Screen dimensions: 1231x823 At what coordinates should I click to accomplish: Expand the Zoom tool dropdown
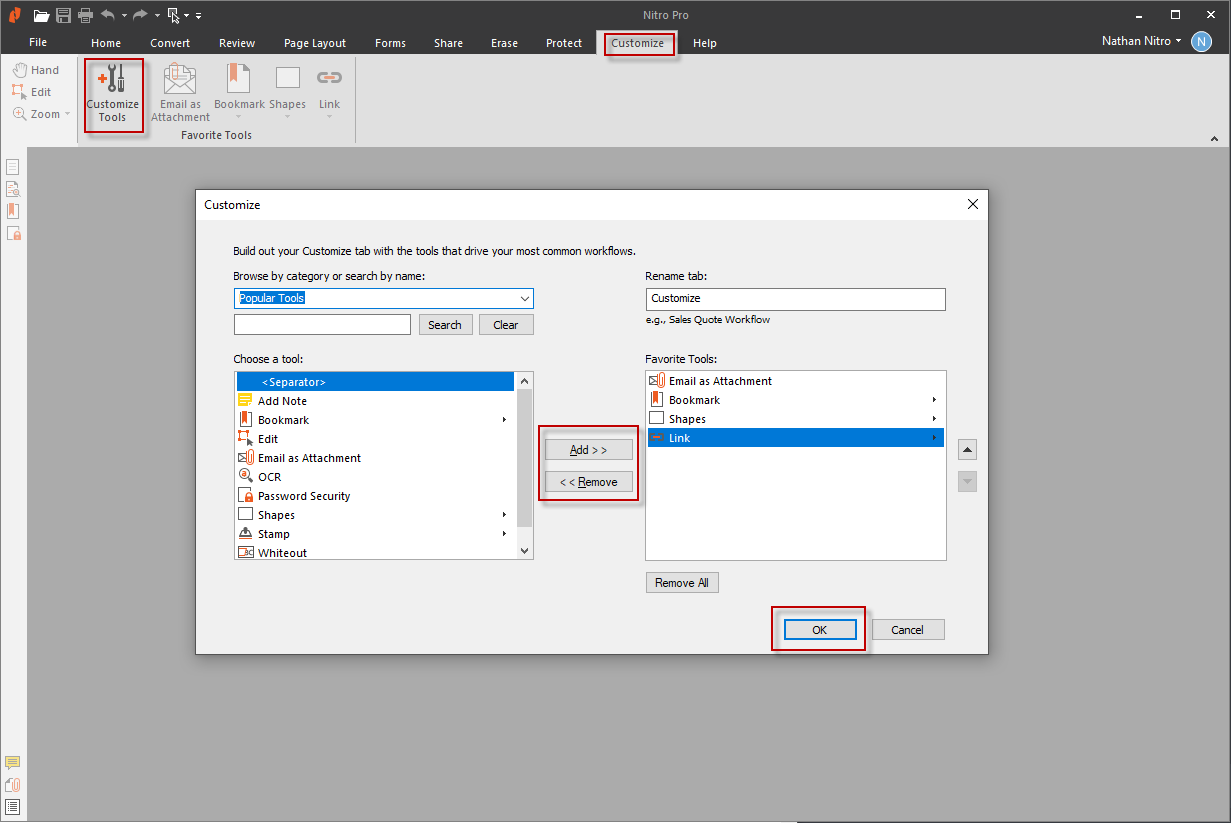pyautogui.click(x=67, y=114)
